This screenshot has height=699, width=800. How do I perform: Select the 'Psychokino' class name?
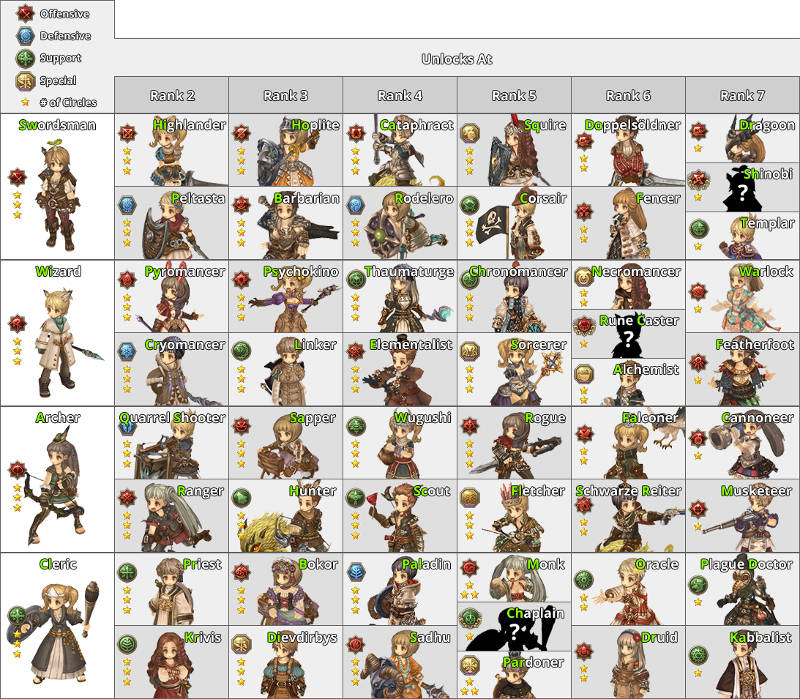[301, 272]
